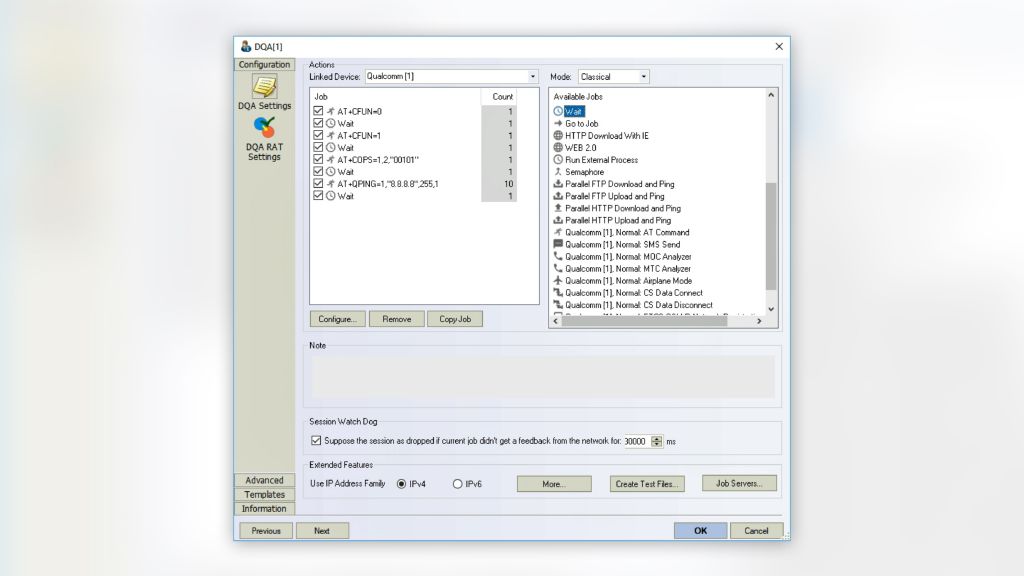Select Qualcomm Normal Airplane Mode job icon
This screenshot has height=576, width=1024.
(x=558, y=281)
